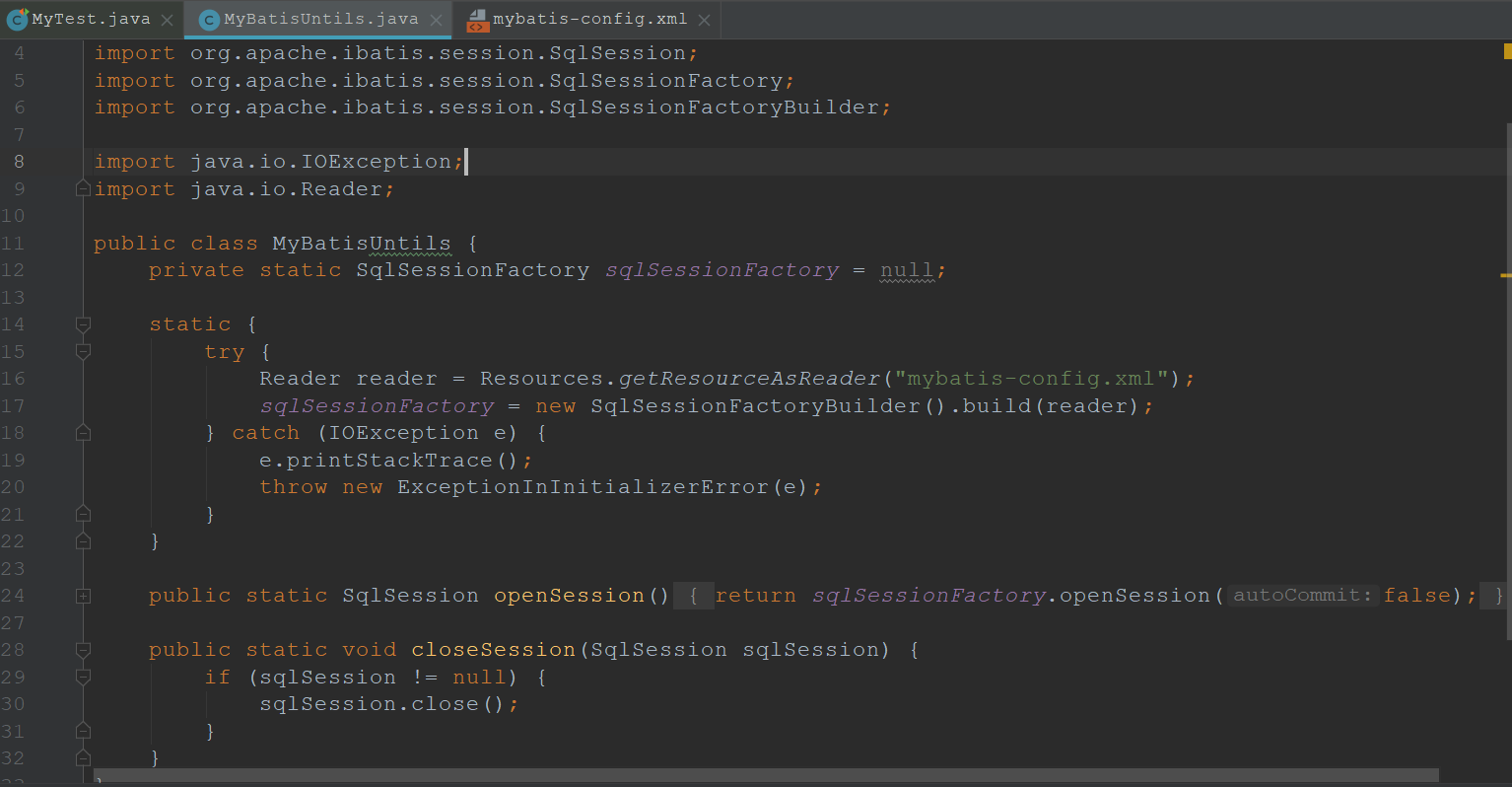Click java.io.IOException import on line 8
1512x787 pixels.
tap(320, 162)
